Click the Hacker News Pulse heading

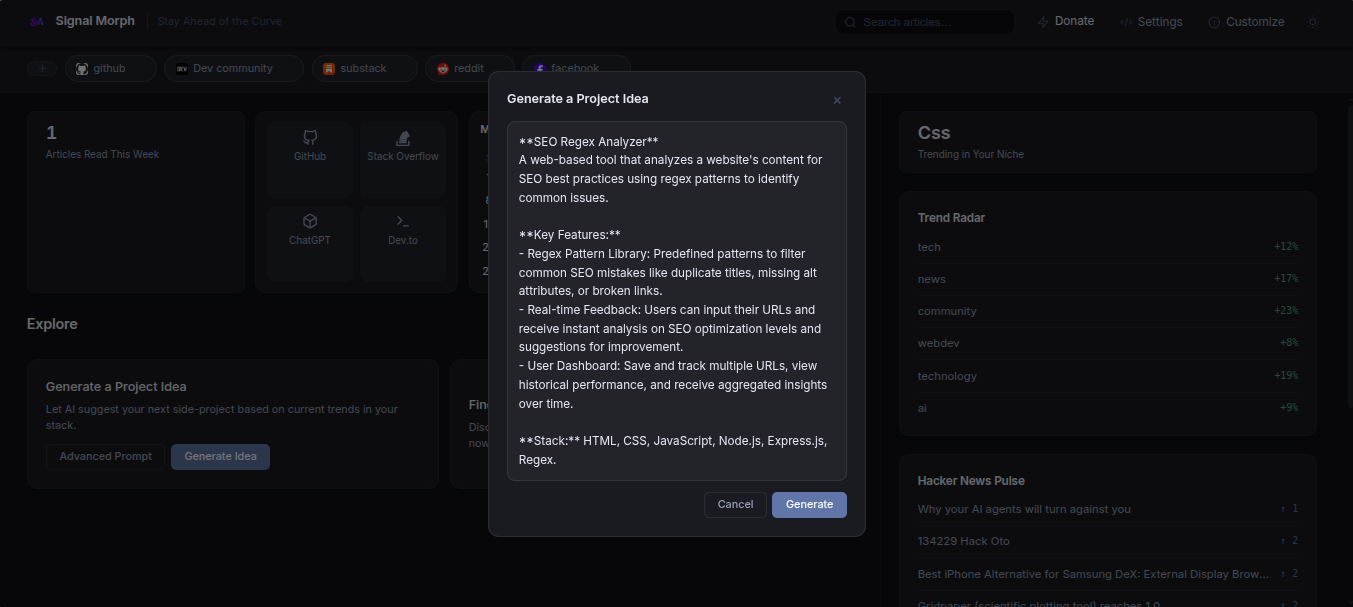[971, 481]
